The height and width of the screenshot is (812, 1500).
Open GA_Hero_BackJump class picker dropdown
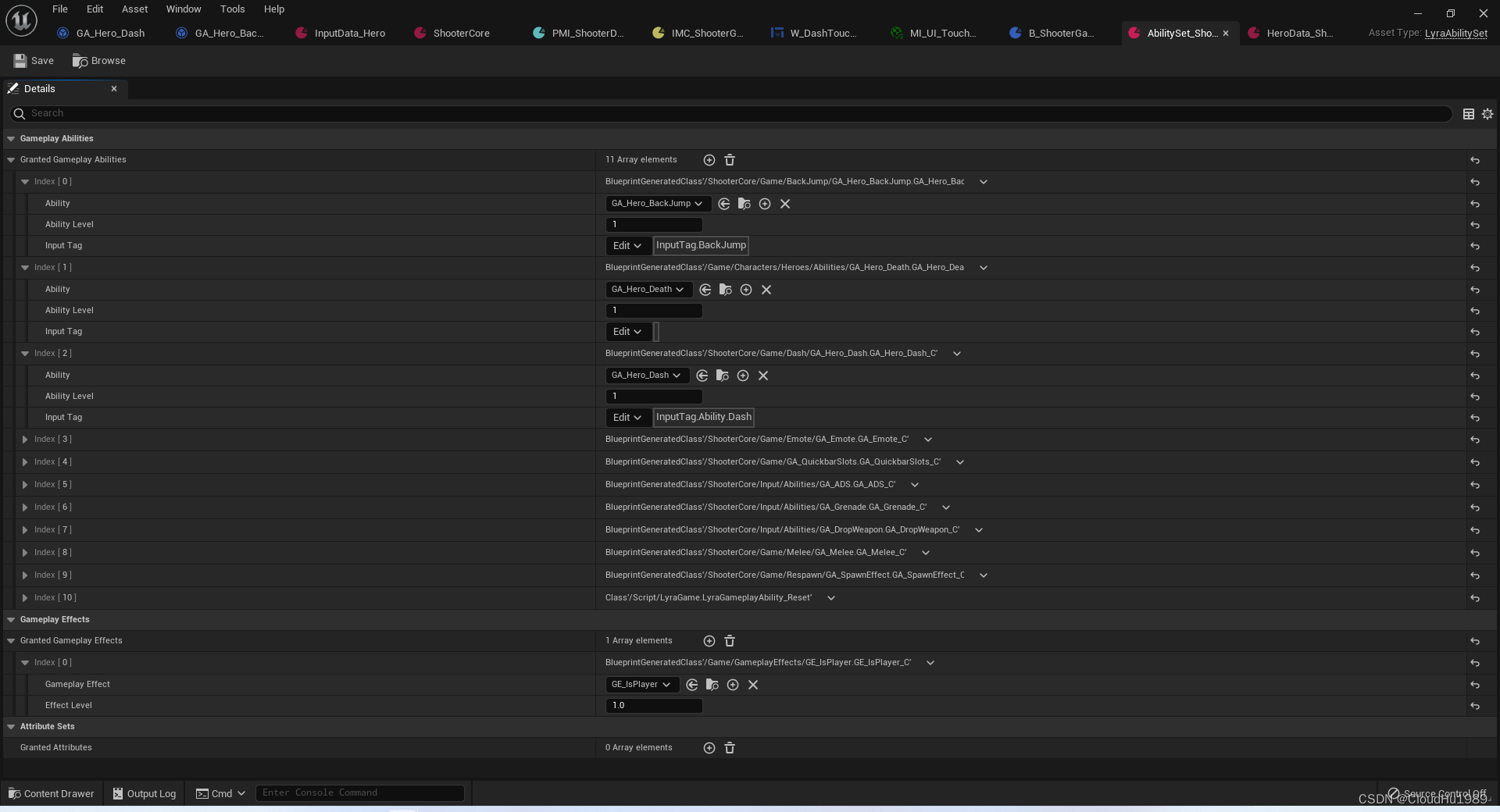point(657,204)
